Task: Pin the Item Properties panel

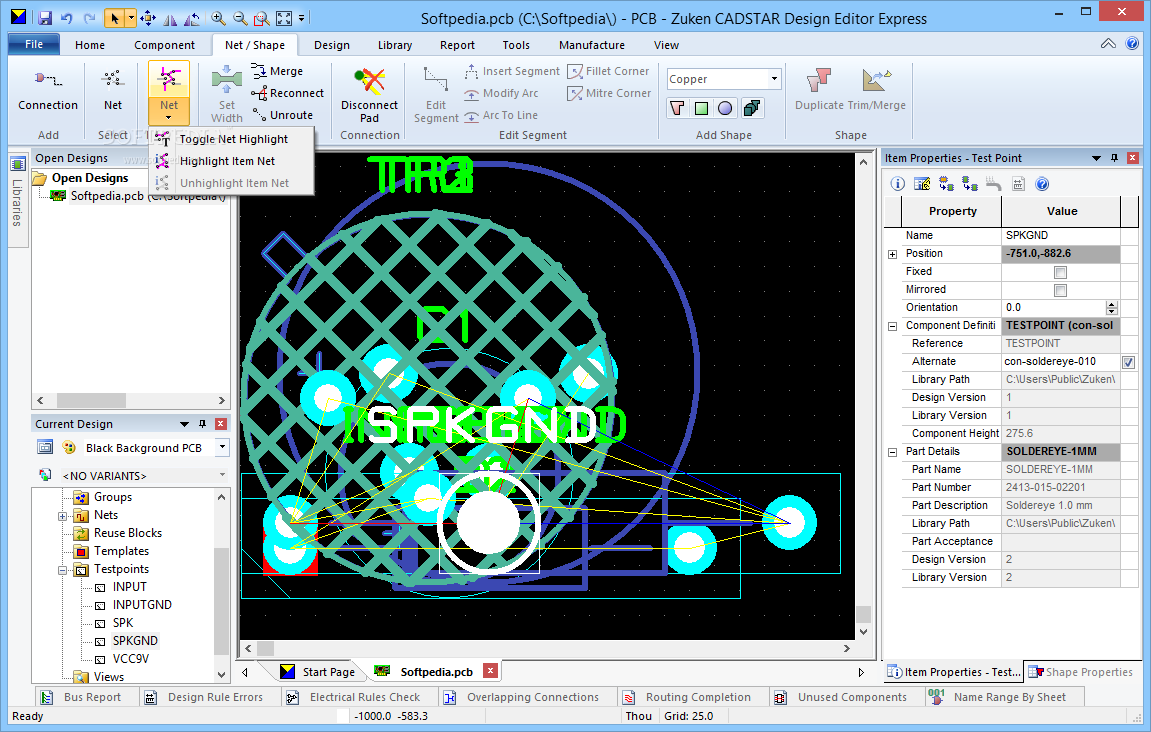Action: click(x=1114, y=158)
